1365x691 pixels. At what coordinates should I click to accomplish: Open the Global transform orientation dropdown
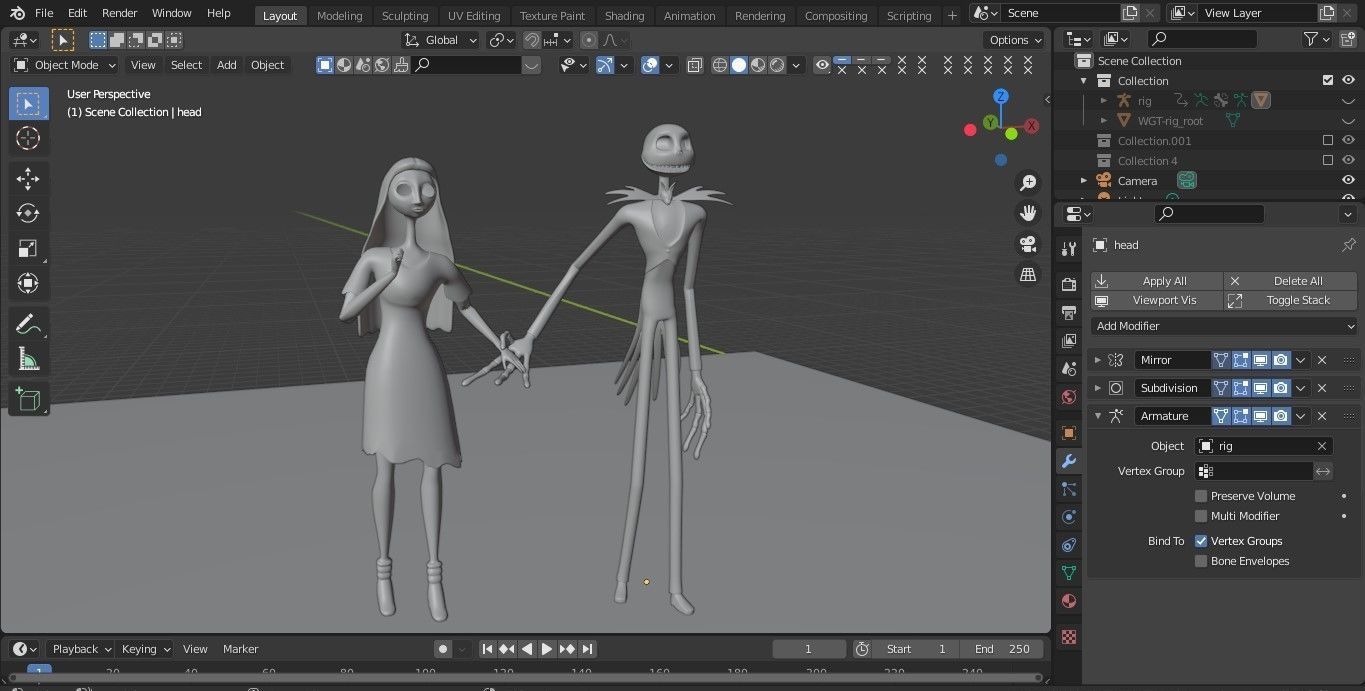coord(440,40)
